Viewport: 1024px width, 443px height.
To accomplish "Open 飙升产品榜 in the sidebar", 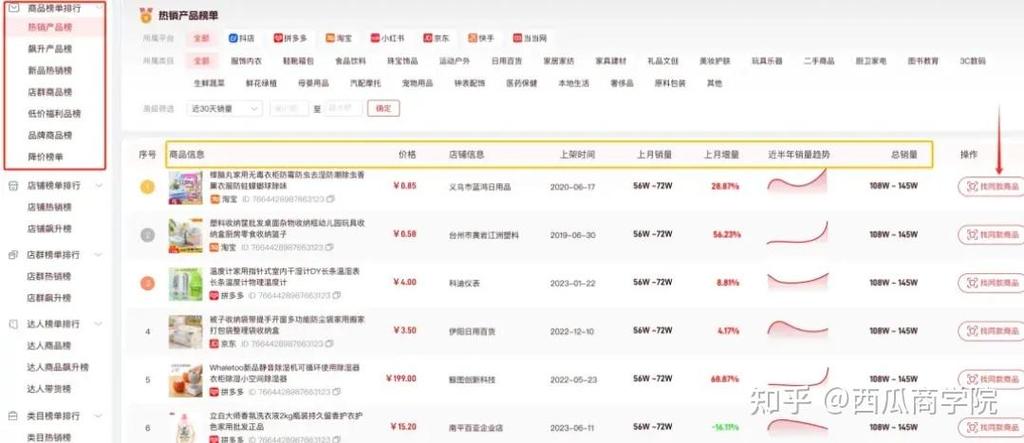I will click(x=50, y=49).
